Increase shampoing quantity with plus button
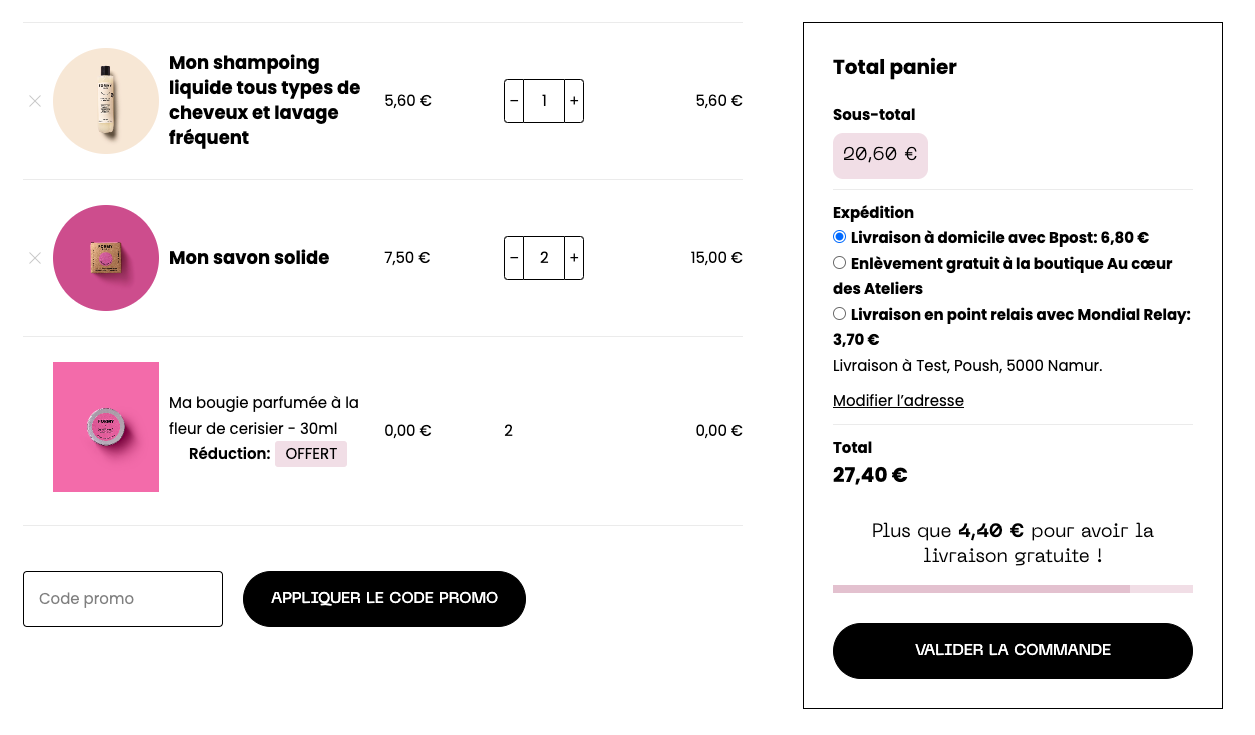This screenshot has height=735, width=1255. point(574,101)
